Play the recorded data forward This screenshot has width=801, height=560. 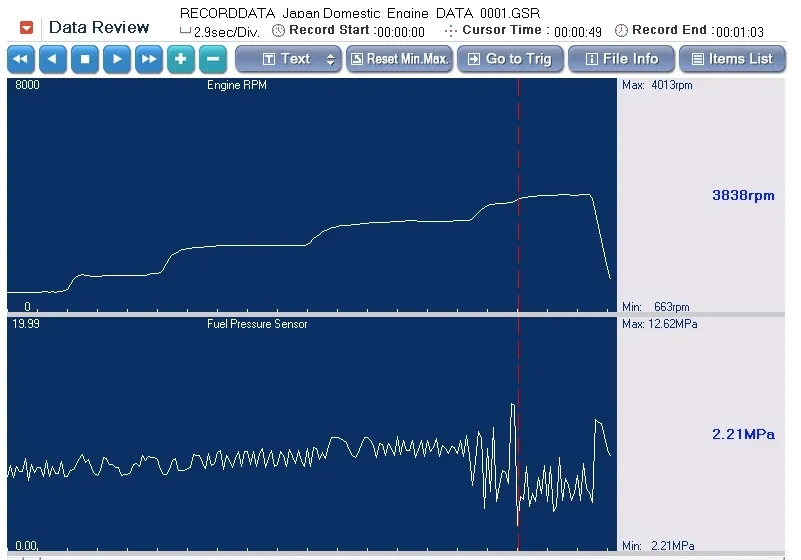point(117,59)
